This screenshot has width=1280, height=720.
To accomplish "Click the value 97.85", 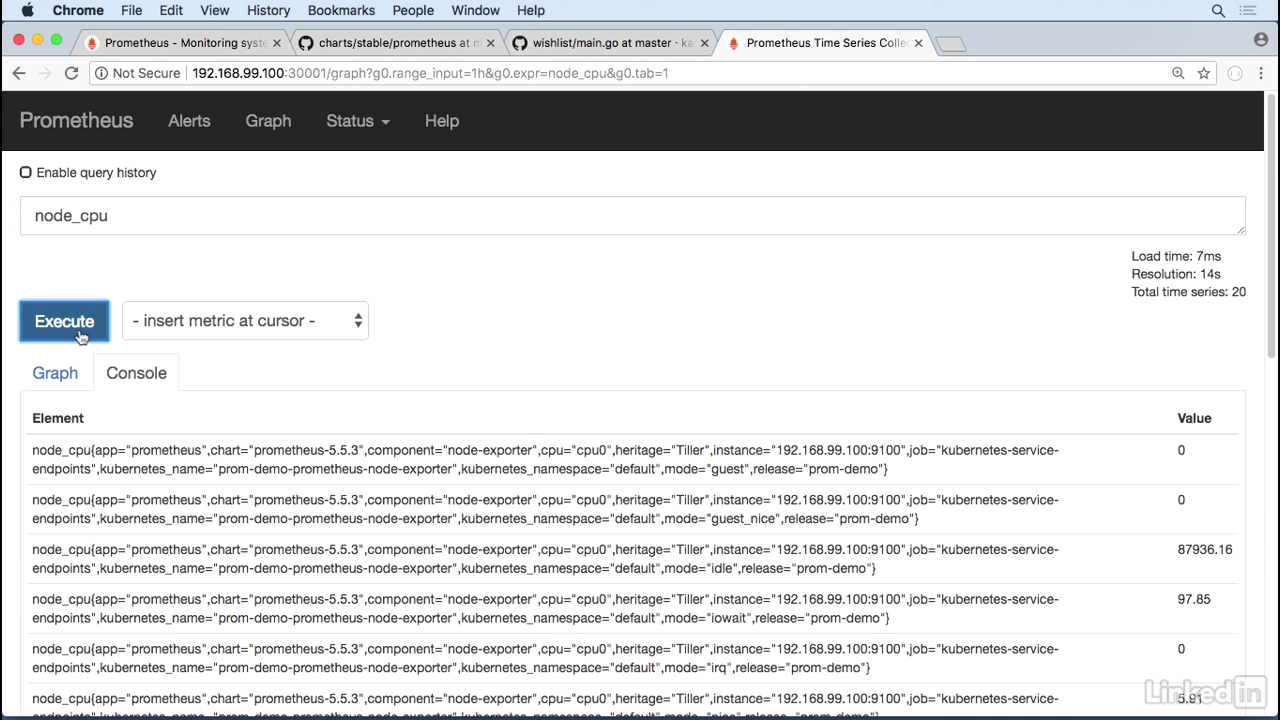I will pos(1194,600).
